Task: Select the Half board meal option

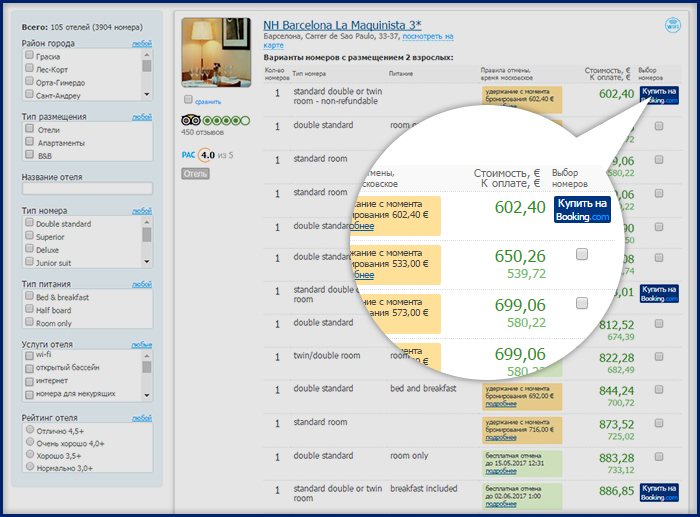Action: point(29,309)
